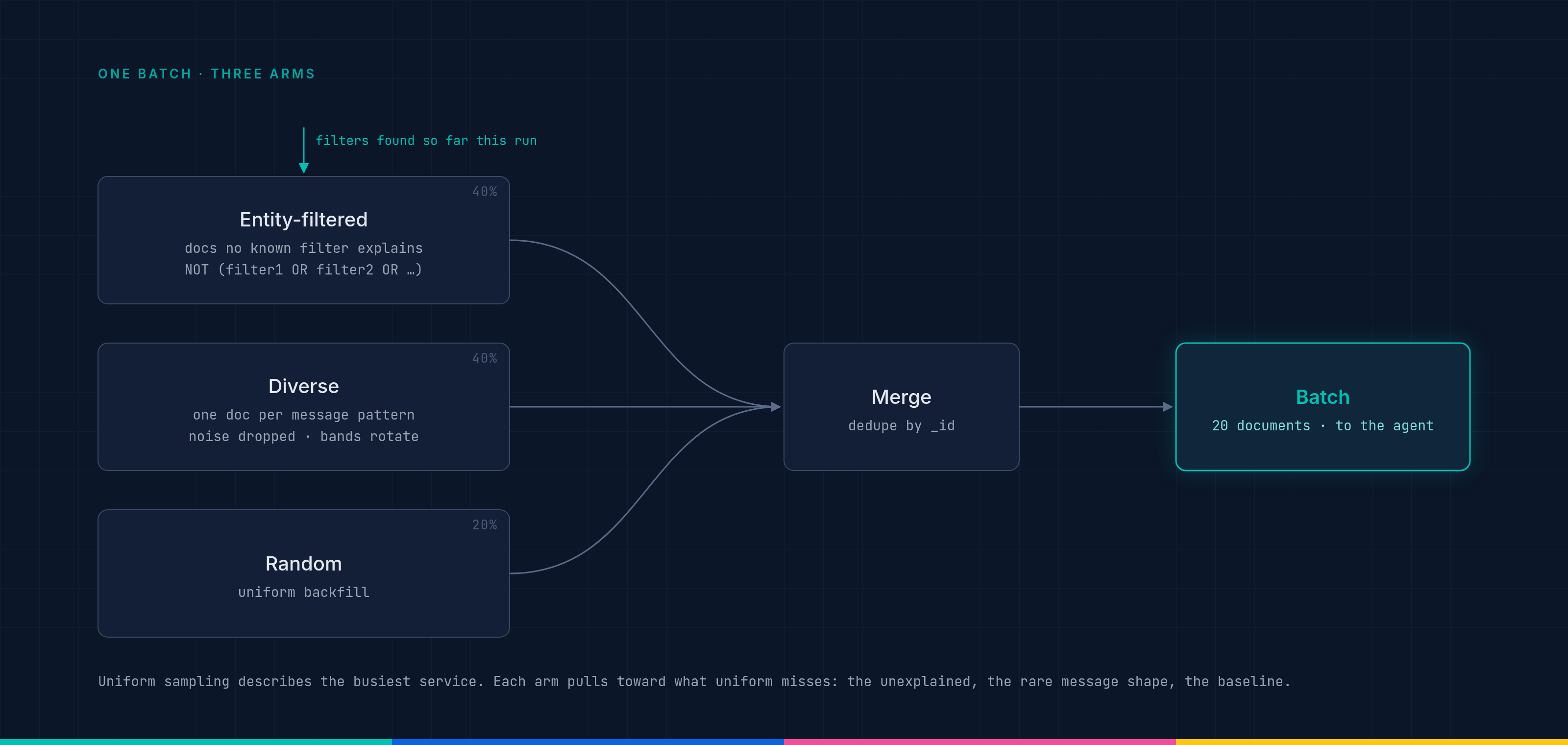Click the 20% label in Random box
Image resolution: width=1568 pixels, height=745 pixels.
[485, 524]
